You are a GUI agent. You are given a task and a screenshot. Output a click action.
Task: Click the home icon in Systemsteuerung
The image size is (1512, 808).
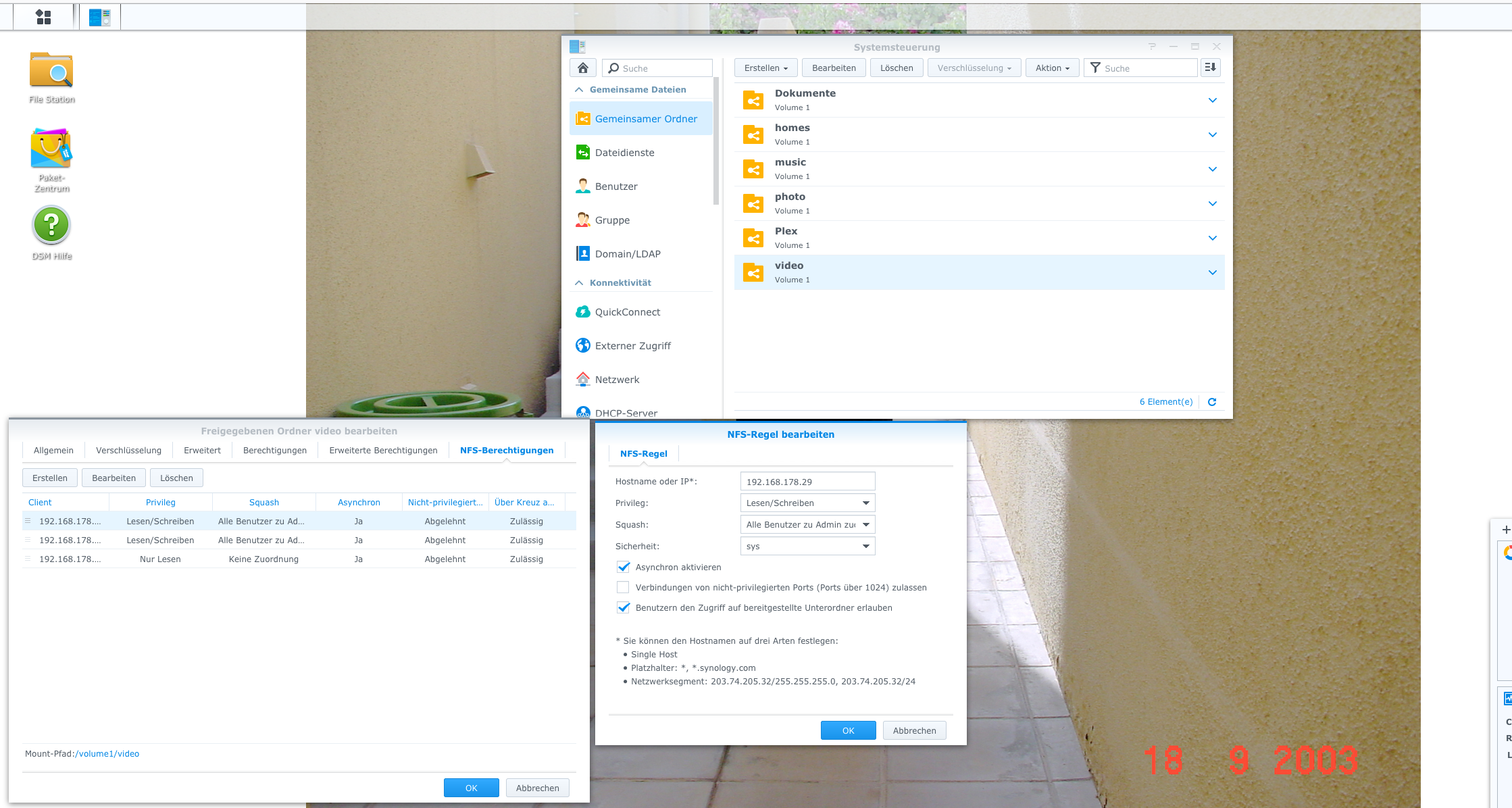tap(583, 68)
